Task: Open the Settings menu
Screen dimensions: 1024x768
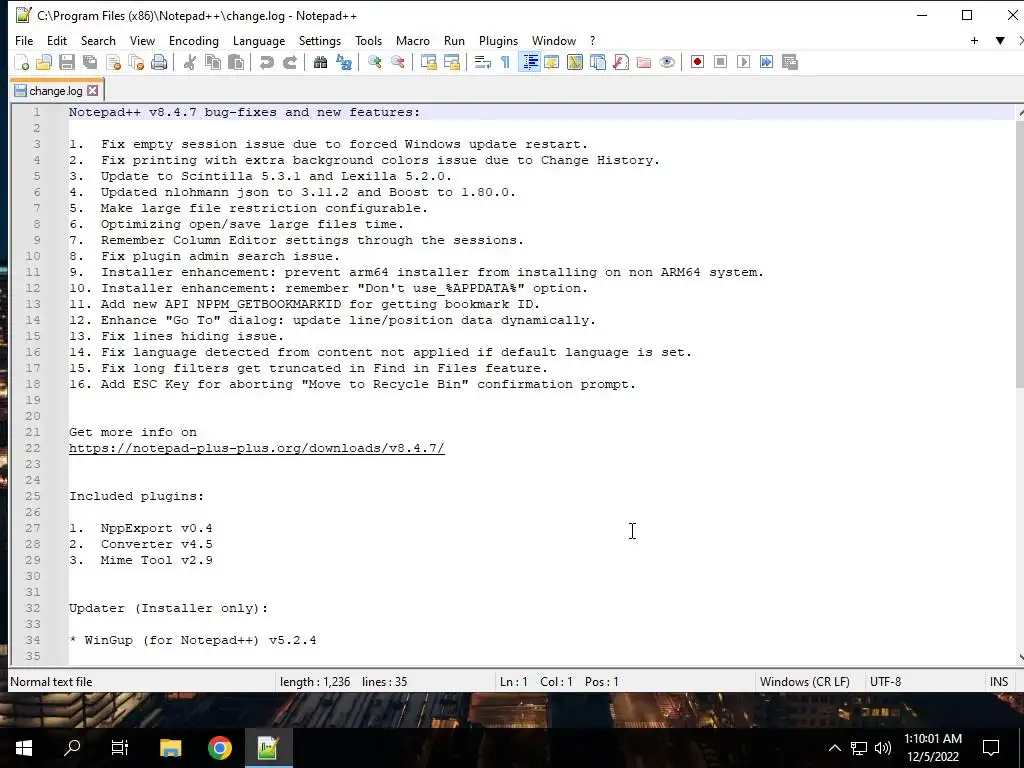Action: [320, 40]
